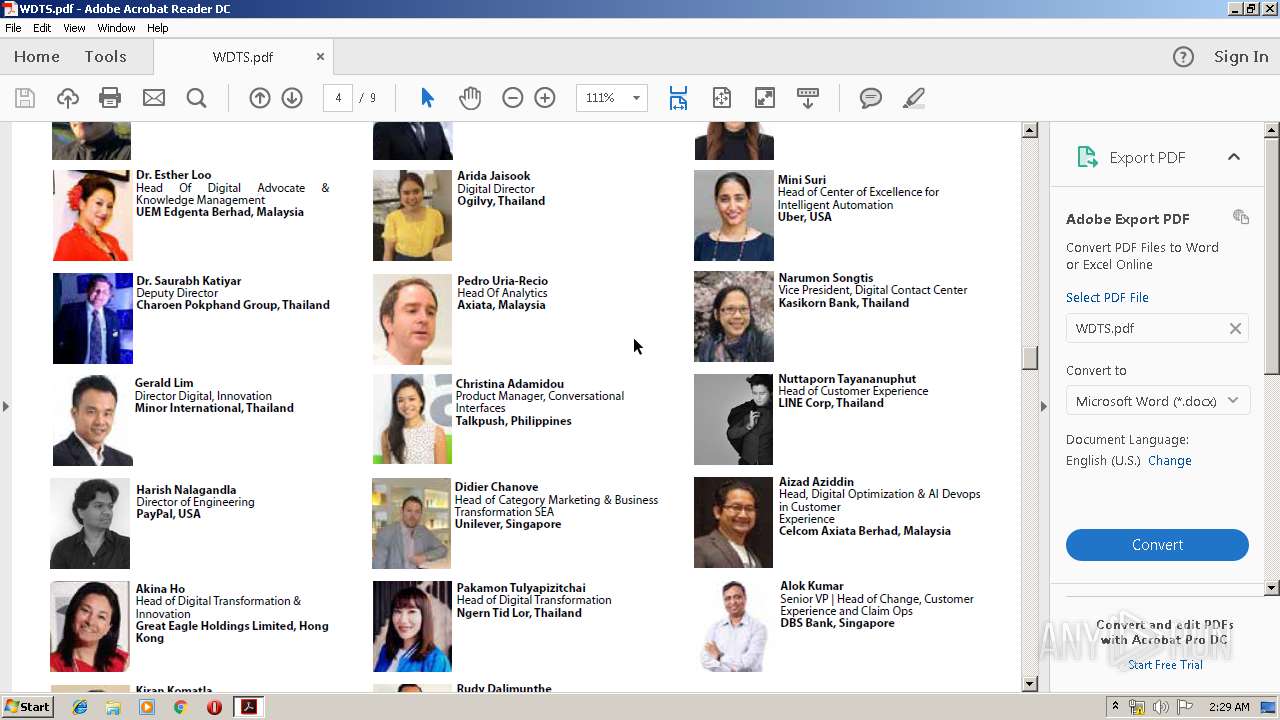1280x720 pixels.
Task: Zoom in with the plus circle
Action: [545, 98]
